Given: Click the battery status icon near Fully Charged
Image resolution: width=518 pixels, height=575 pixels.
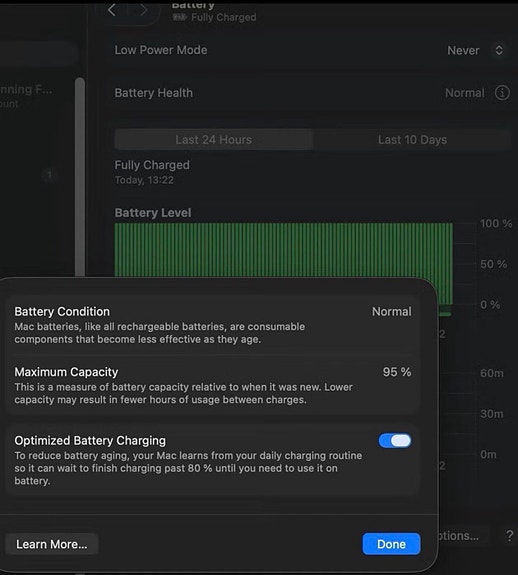Looking at the screenshot, I should point(179,17).
